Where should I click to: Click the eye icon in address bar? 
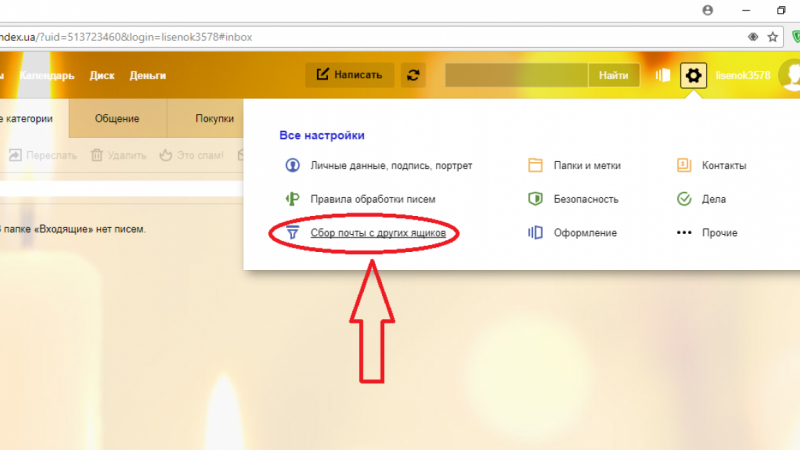[x=753, y=37]
